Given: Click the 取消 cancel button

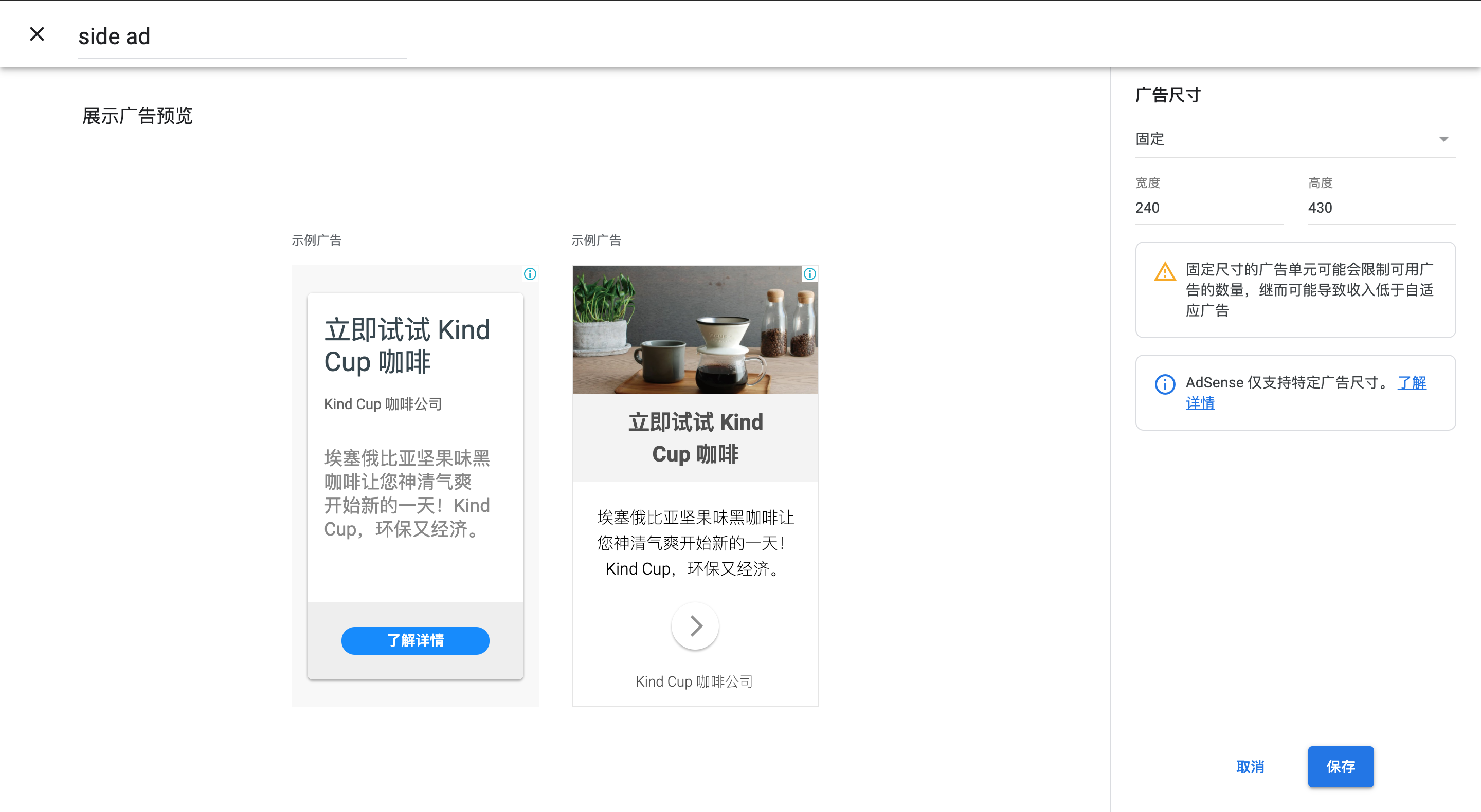Looking at the screenshot, I should [x=1250, y=767].
